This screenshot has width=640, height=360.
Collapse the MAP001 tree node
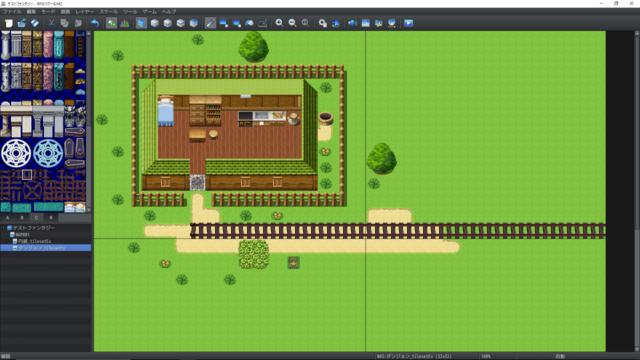7,235
